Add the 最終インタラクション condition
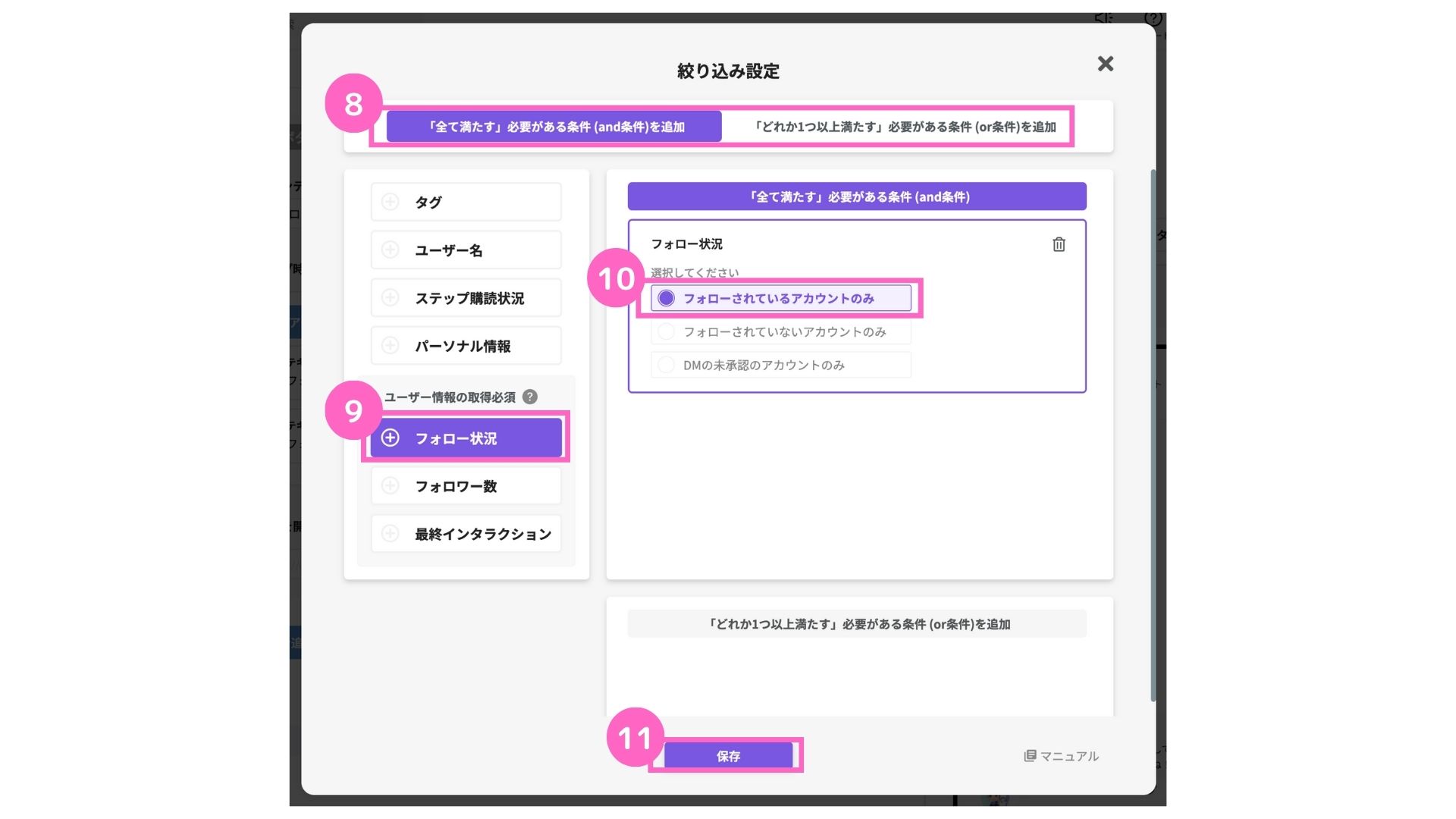This screenshot has height=819, width=1456. 466,534
